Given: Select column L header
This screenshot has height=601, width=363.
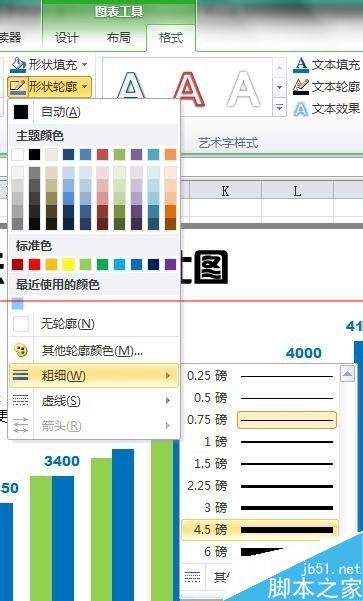Looking at the screenshot, I should [x=297, y=190].
